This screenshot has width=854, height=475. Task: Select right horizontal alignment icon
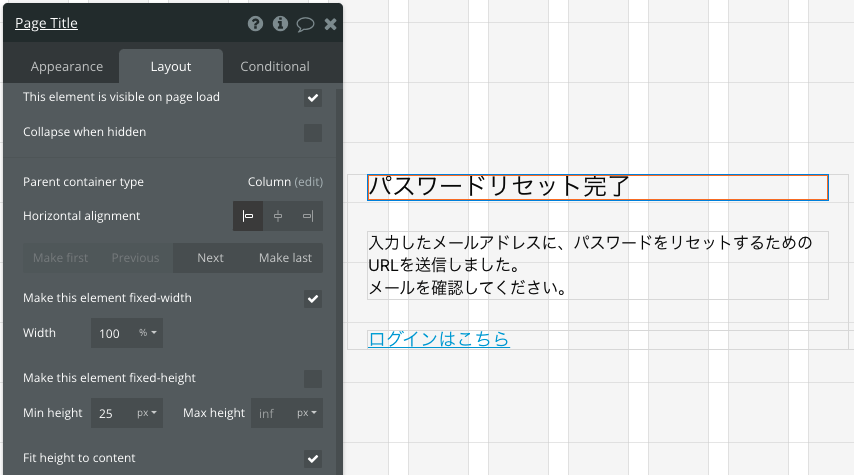pyautogui.click(x=308, y=216)
